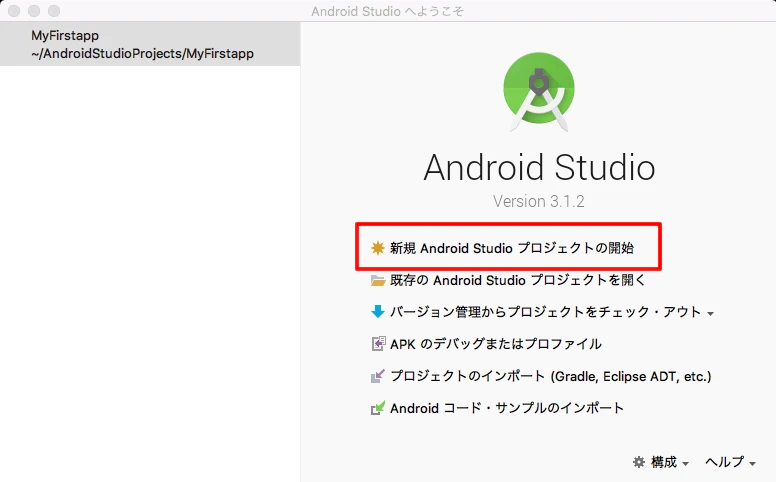Click the Android code sample import icon

378,408
